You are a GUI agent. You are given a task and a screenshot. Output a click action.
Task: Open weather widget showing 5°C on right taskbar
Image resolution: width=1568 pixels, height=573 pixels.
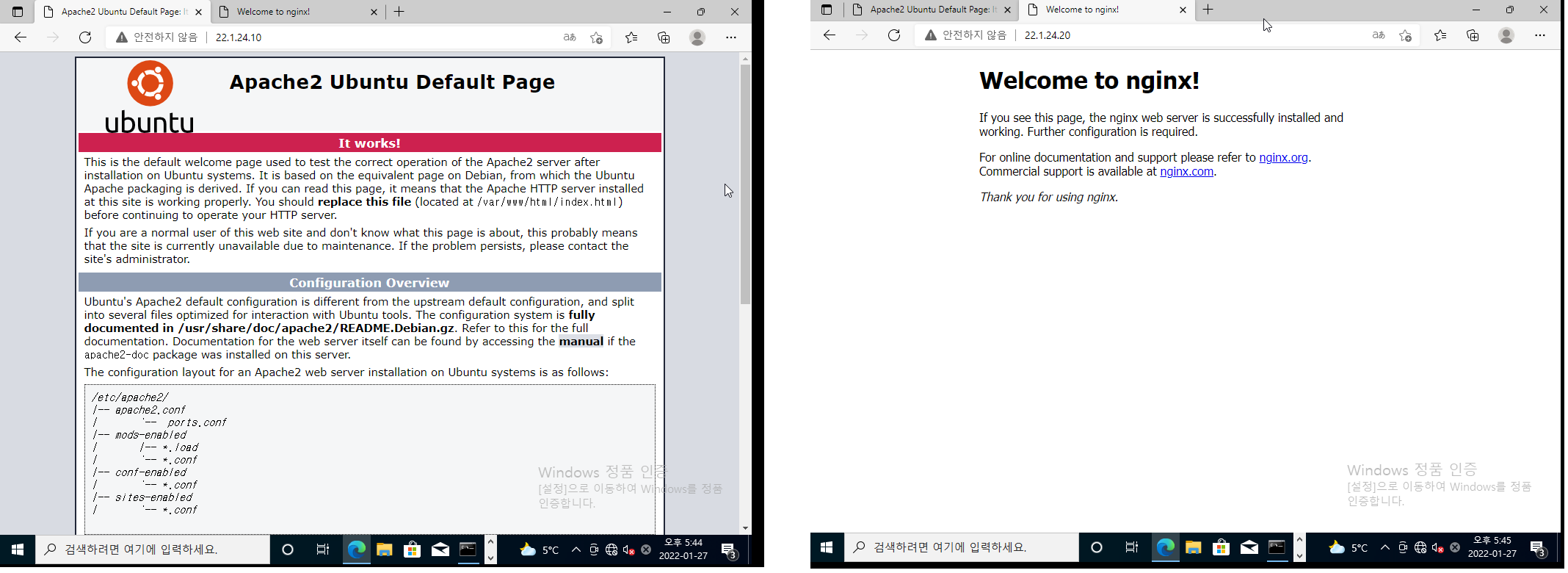[1349, 547]
